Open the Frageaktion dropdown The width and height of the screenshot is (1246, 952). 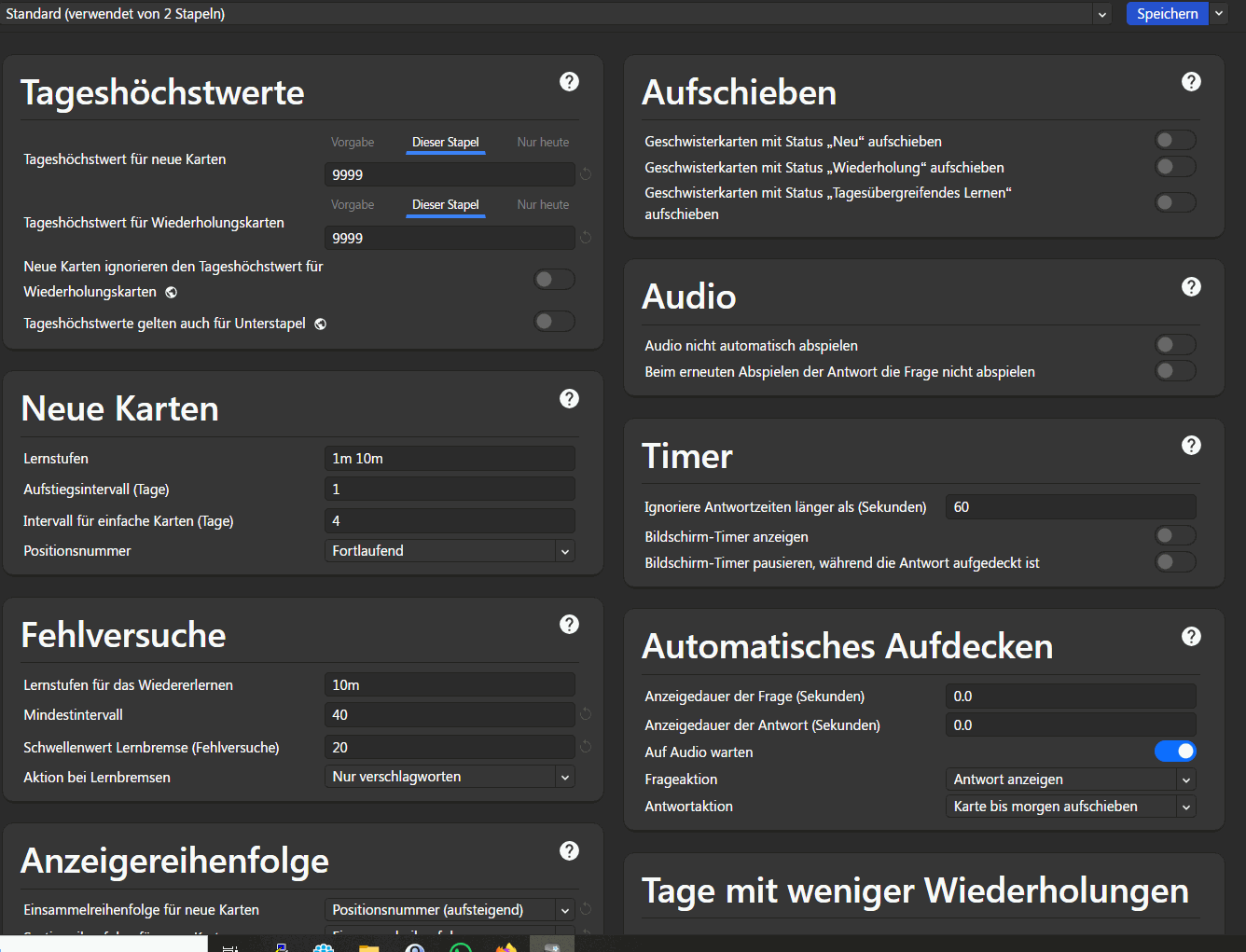1071,780
